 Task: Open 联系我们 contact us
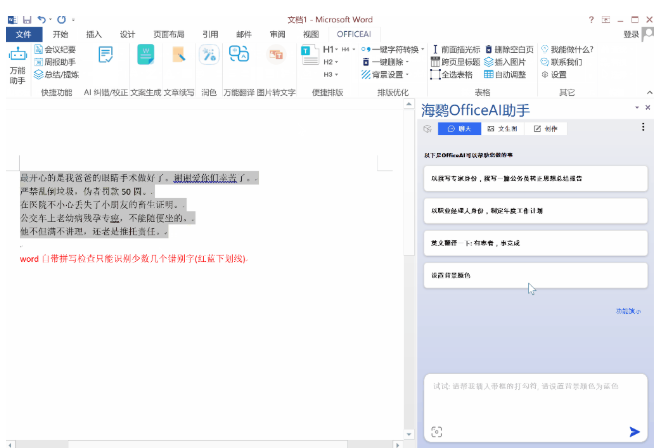(561, 62)
